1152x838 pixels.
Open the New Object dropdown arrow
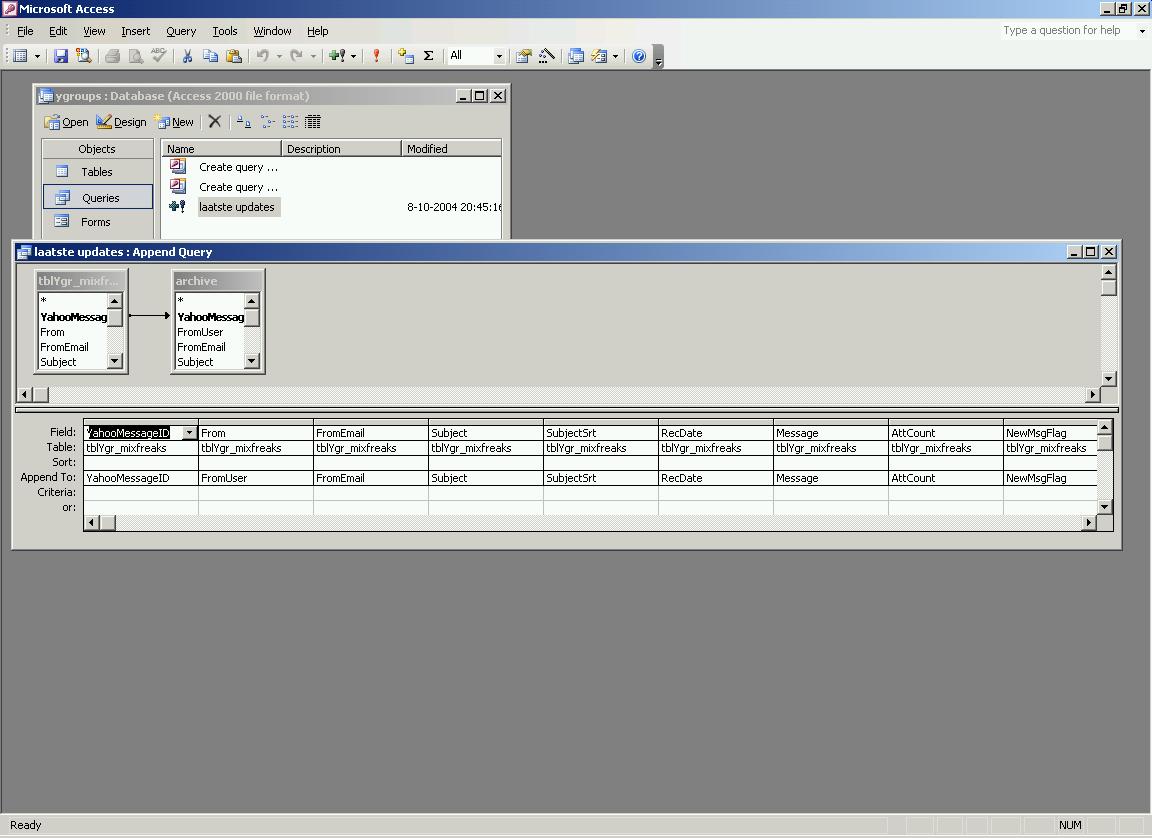coord(615,56)
